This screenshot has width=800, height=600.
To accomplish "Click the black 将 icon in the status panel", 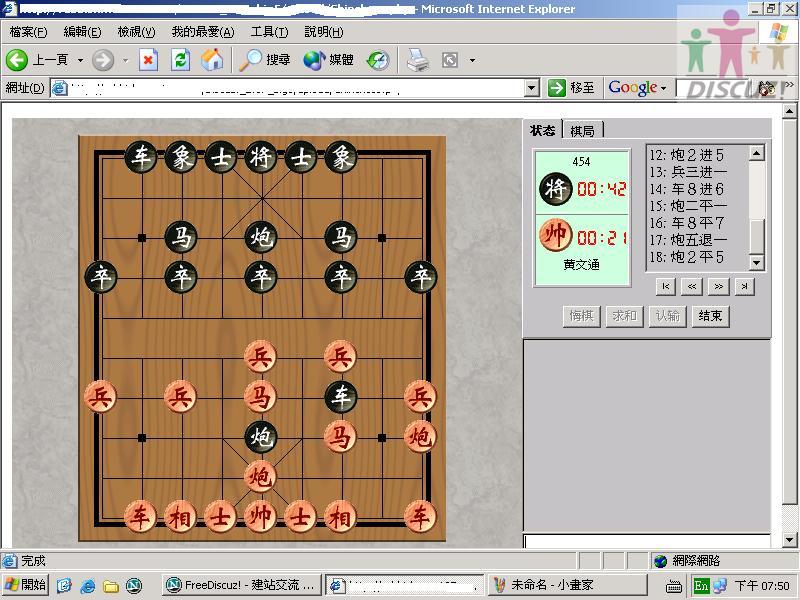I will click(x=556, y=189).
